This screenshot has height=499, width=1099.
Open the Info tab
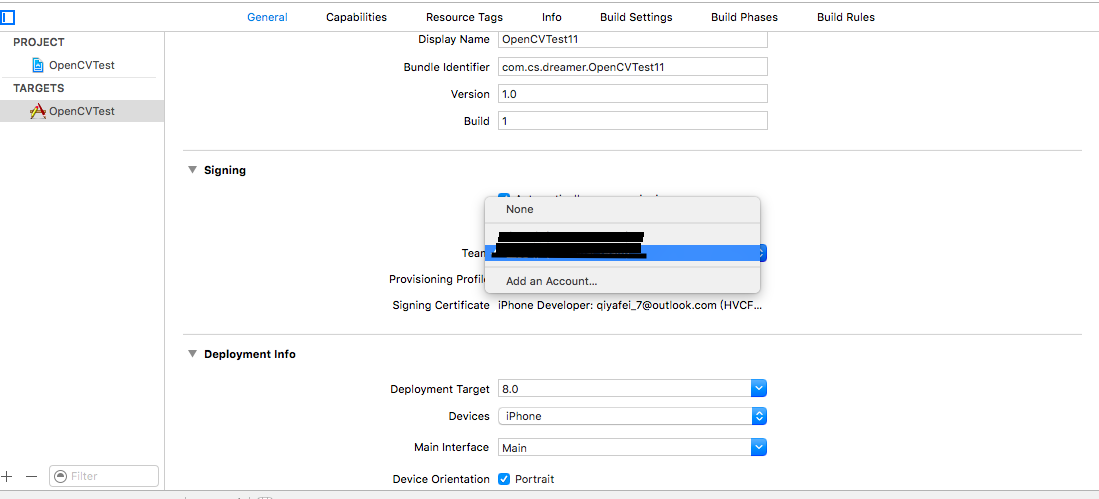tap(552, 17)
